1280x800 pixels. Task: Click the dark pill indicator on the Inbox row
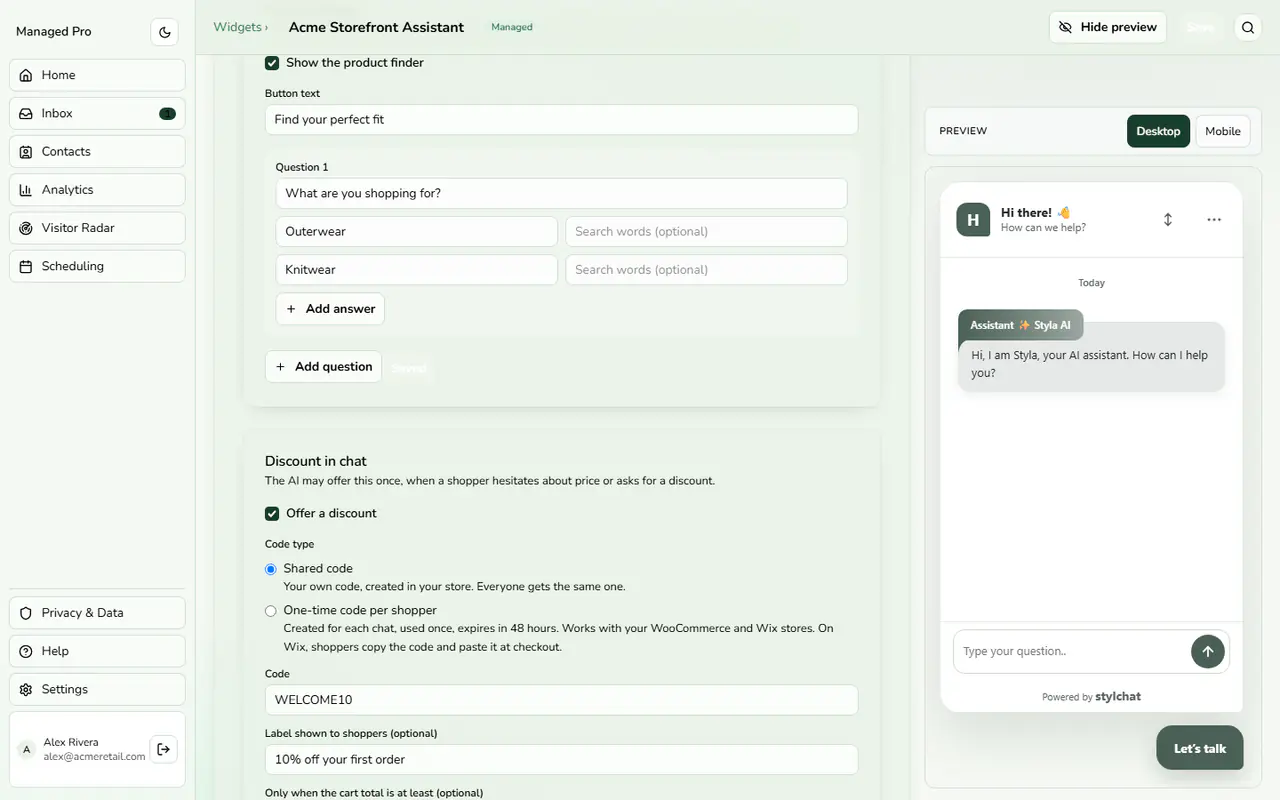(167, 114)
